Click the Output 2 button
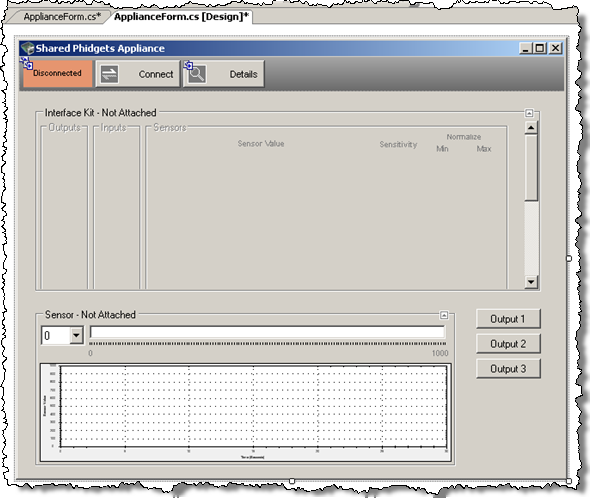Screen dimensions: 590x498 508,344
